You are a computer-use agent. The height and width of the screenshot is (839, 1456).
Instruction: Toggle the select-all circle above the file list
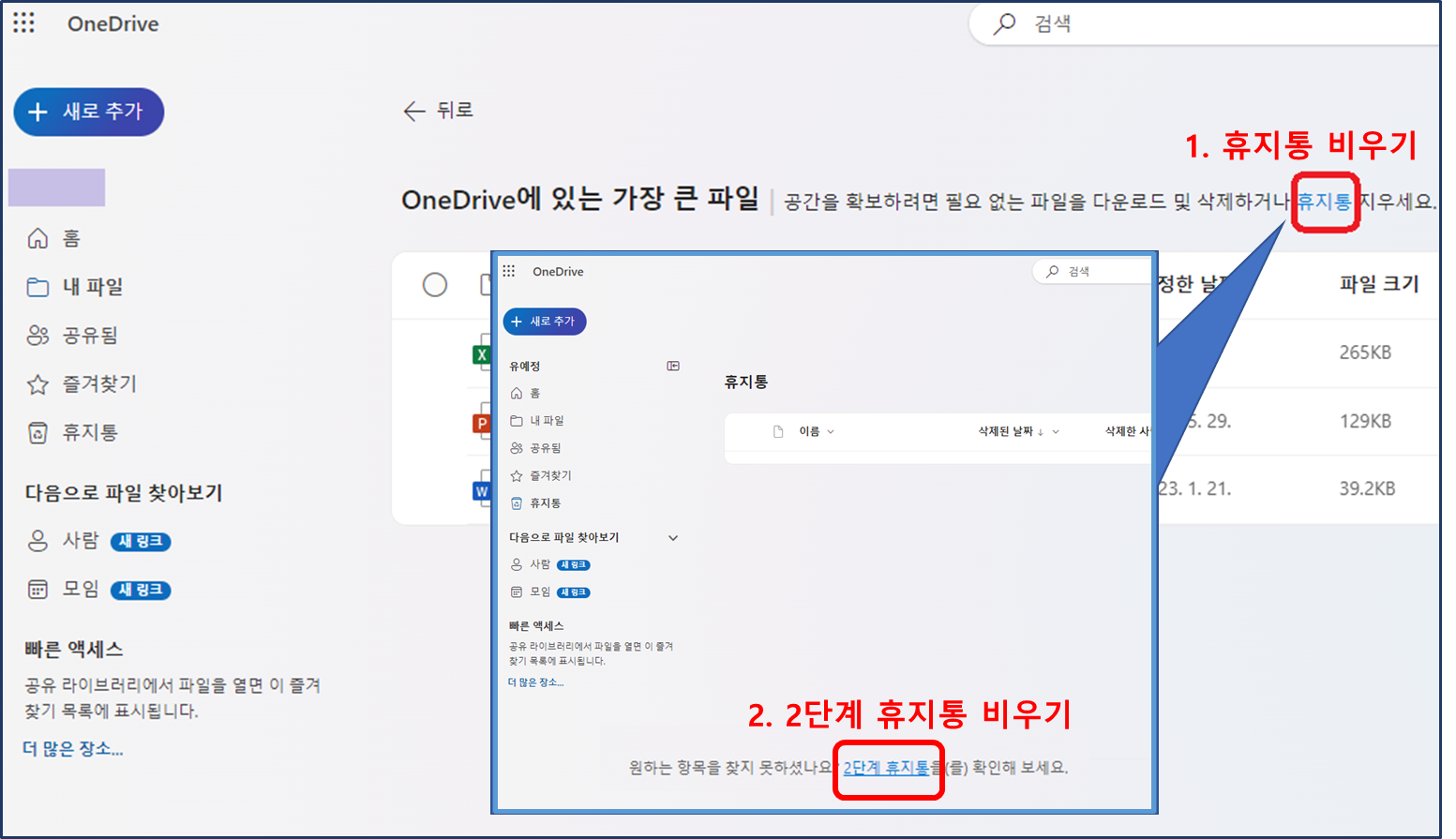[x=435, y=285]
